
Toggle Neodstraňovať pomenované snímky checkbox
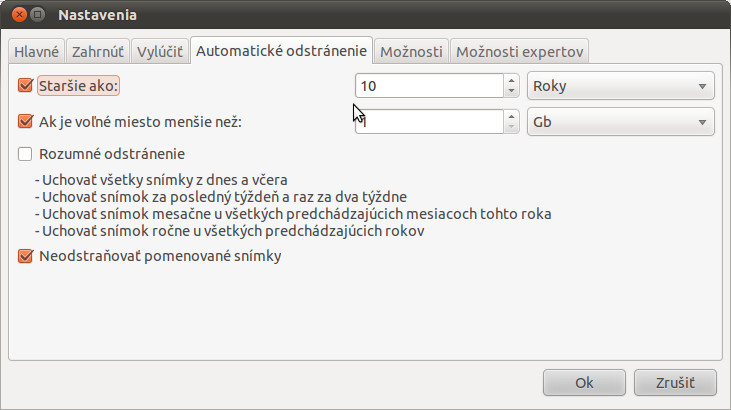[x=26, y=256]
